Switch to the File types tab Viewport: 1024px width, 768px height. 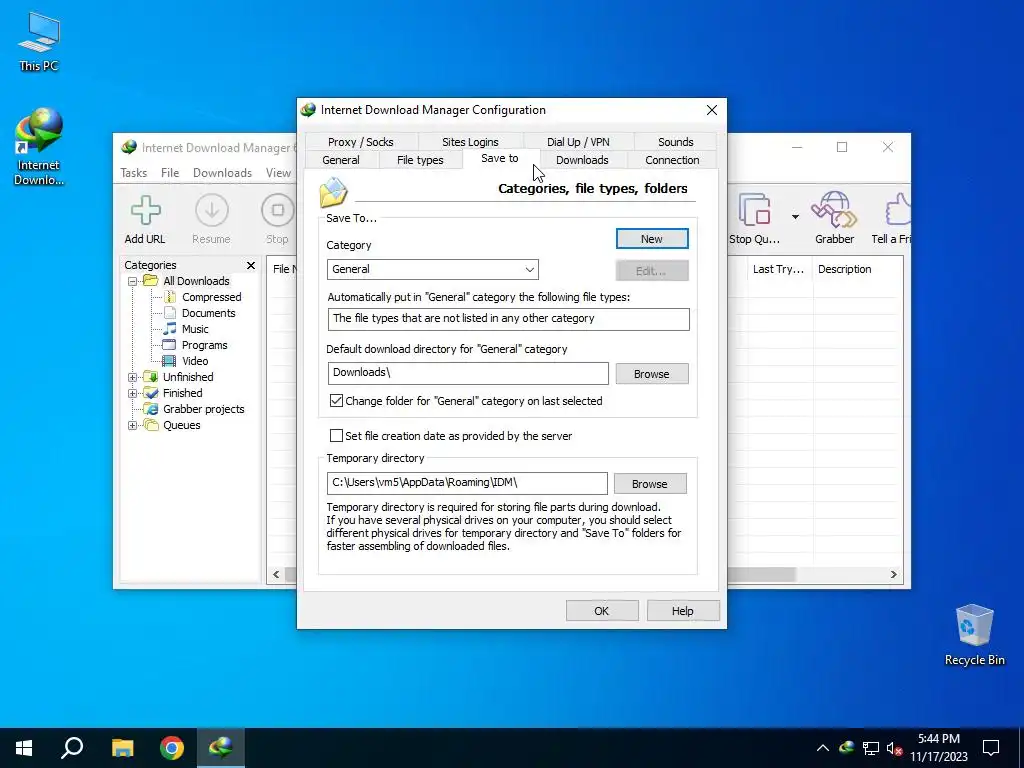pyautogui.click(x=420, y=160)
